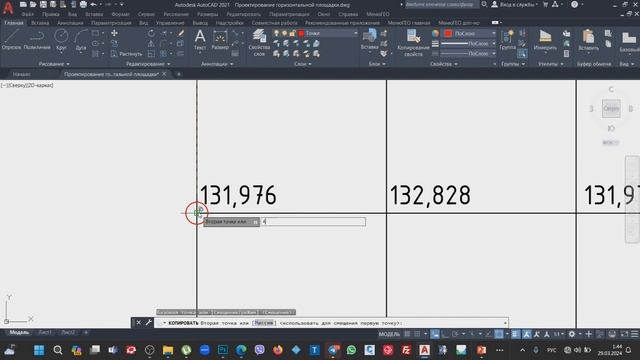The width and height of the screenshot is (640, 360).
Task: Switch to the Вставка ribbon tab
Action: (x=40, y=23)
